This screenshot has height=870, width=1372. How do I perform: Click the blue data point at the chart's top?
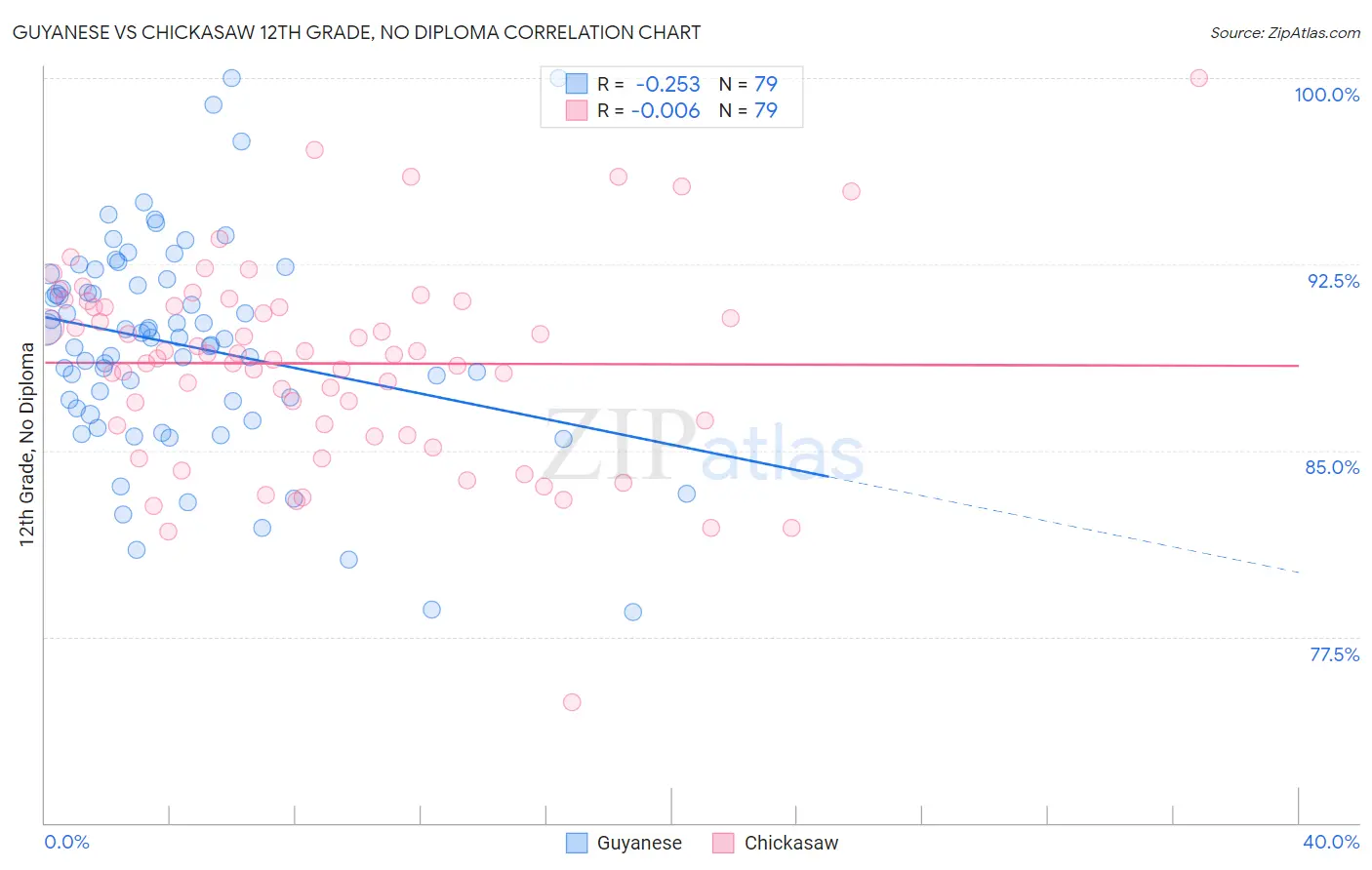pos(232,78)
